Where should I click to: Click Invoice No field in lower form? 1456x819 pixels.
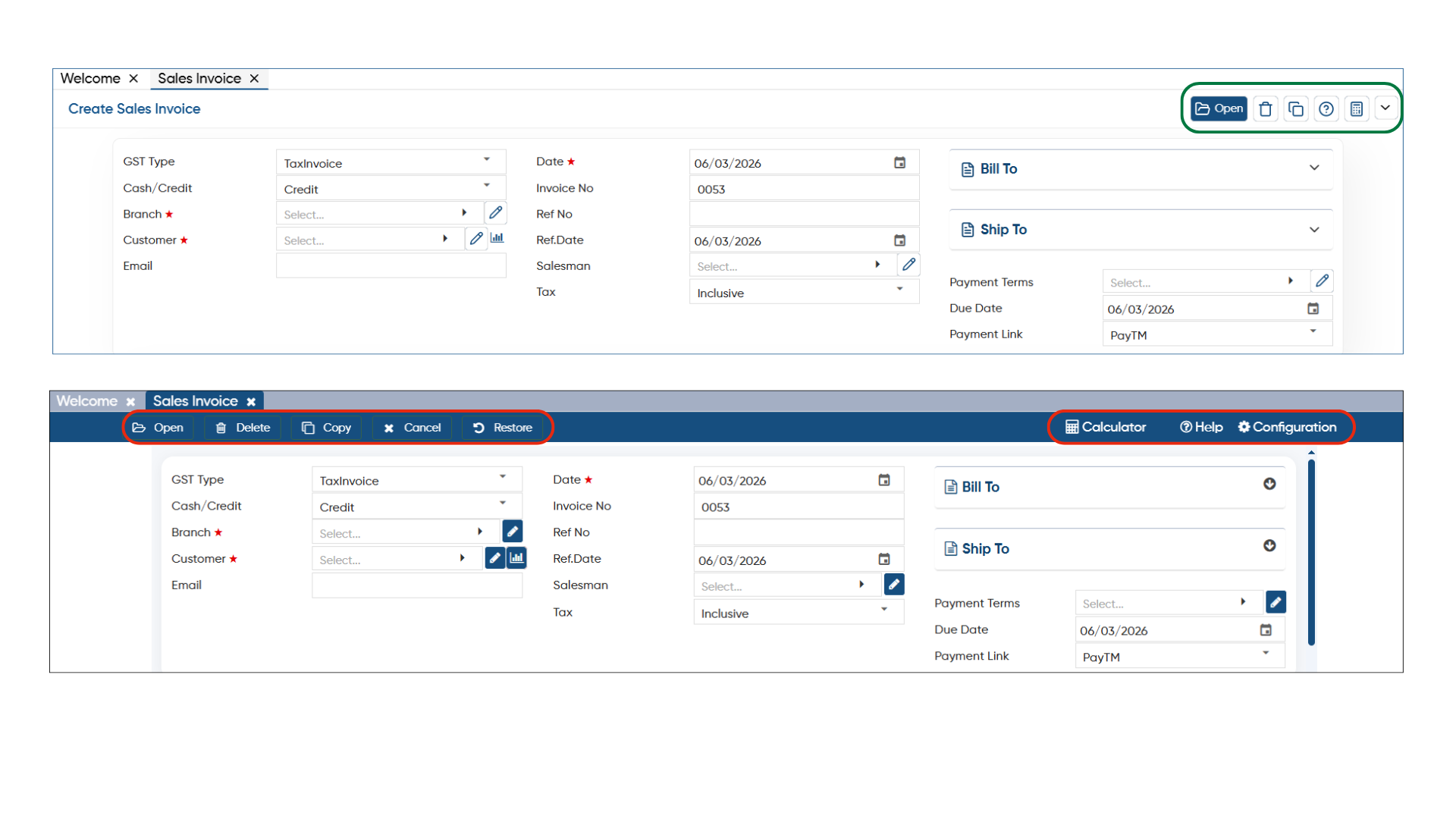(799, 507)
